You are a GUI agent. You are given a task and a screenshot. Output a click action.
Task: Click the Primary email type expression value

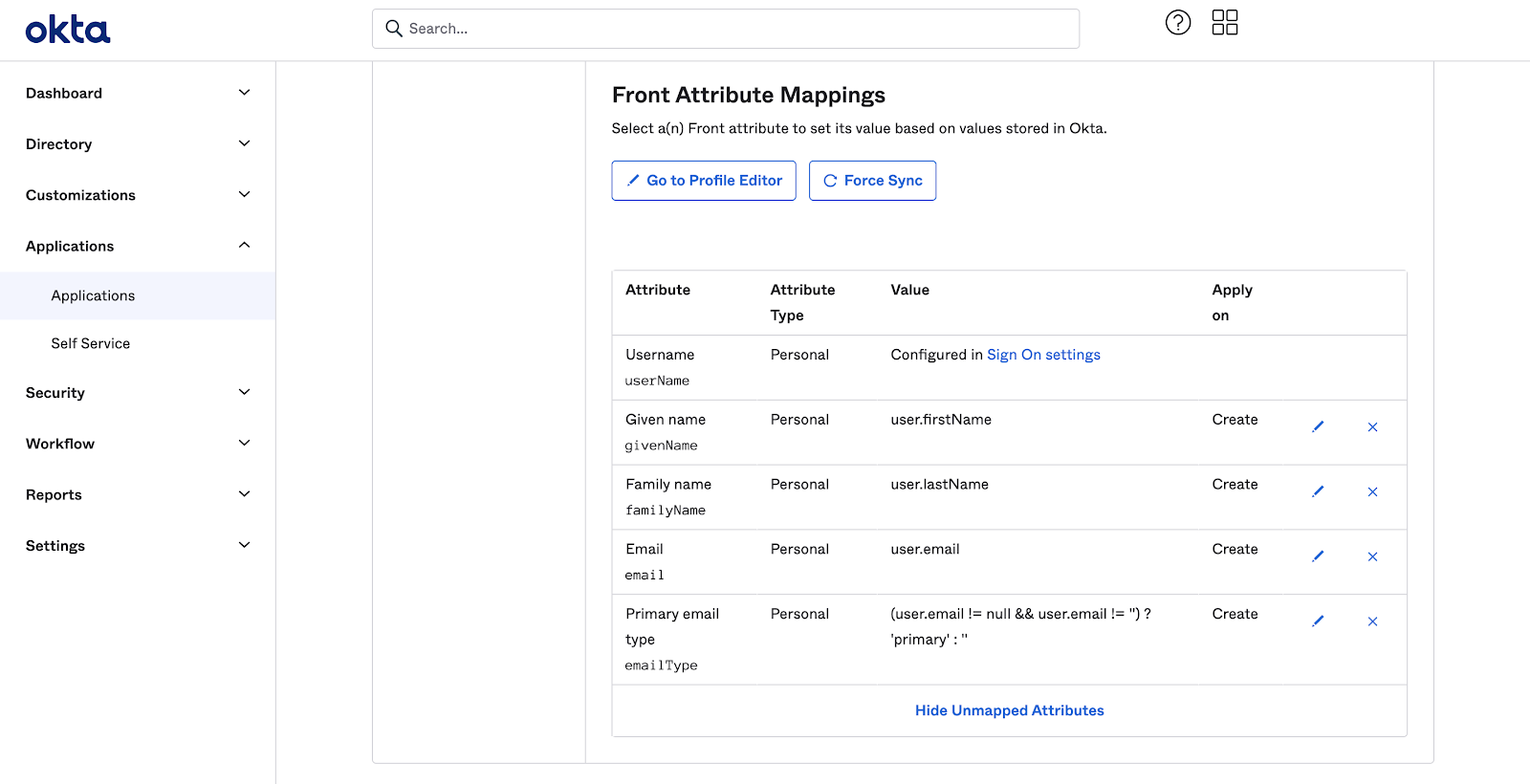(1020, 626)
